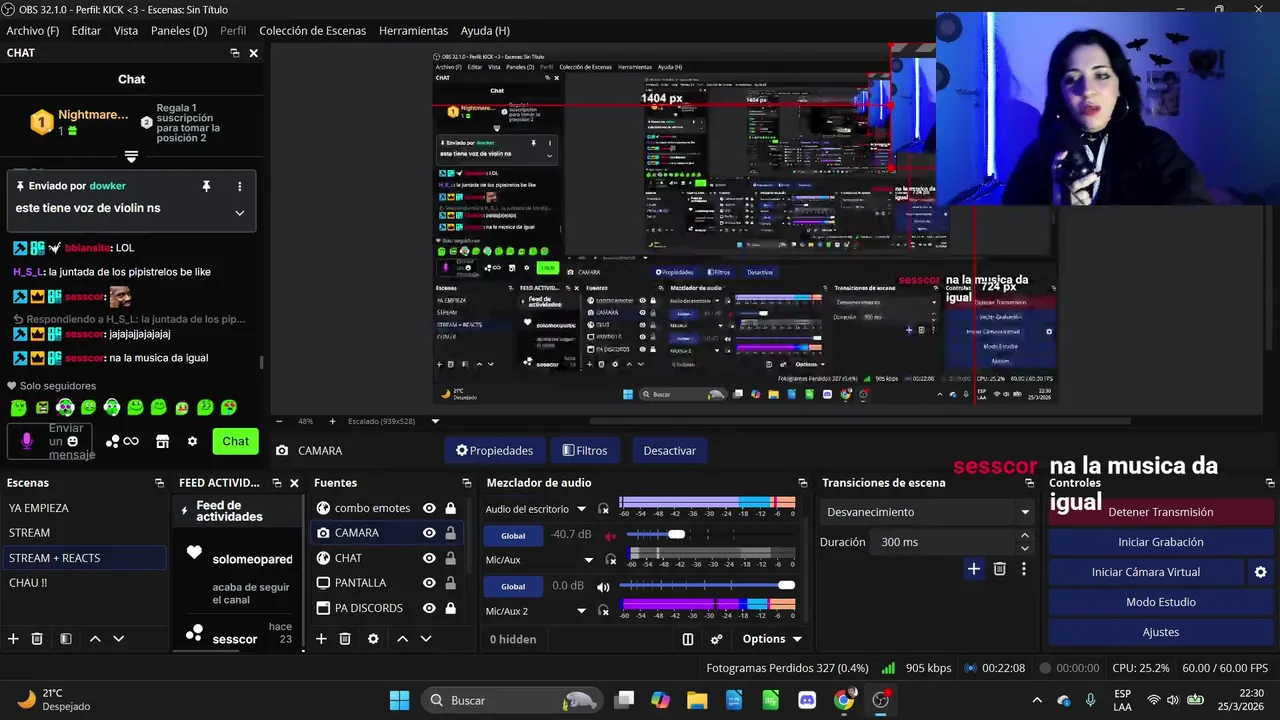
Task: Delete selected scene with trash icon
Action: tap(37, 638)
